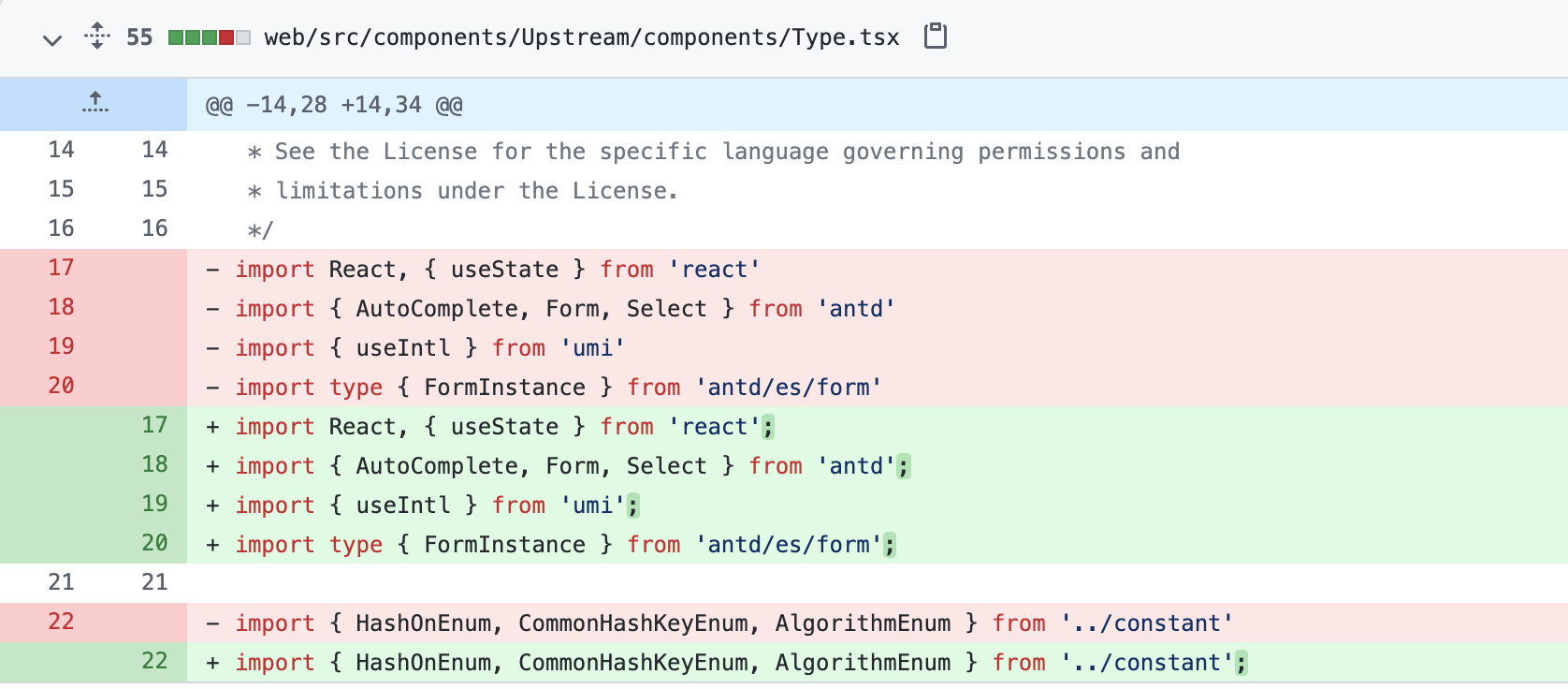Click added FormInstance type import line
The image size is (1568, 689).
click(x=878, y=544)
